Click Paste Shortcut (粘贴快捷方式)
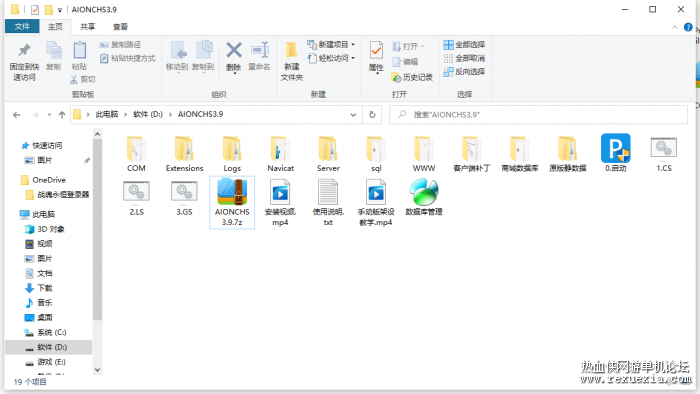The image size is (700, 394). [x=128, y=58]
